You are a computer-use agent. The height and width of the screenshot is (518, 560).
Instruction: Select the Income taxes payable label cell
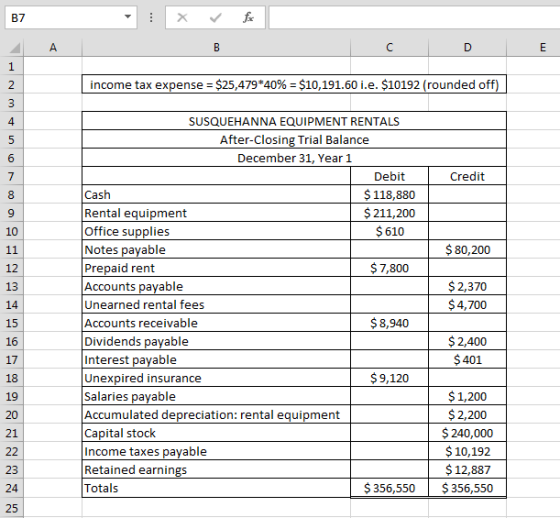(x=216, y=452)
